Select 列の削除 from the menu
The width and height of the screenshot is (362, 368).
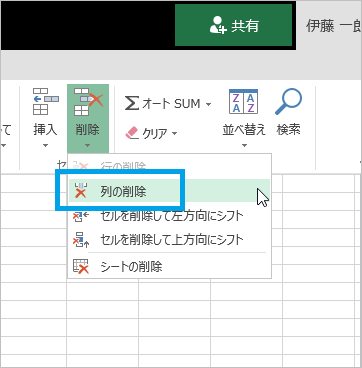click(169, 191)
